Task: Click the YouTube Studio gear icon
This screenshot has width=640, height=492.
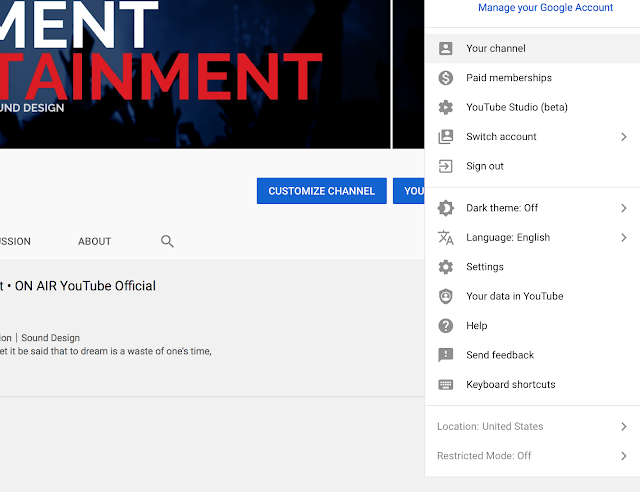Action: point(445,107)
